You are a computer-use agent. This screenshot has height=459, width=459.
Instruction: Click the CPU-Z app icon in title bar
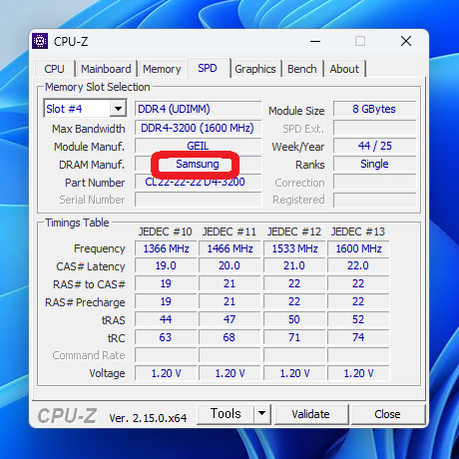(x=40, y=41)
